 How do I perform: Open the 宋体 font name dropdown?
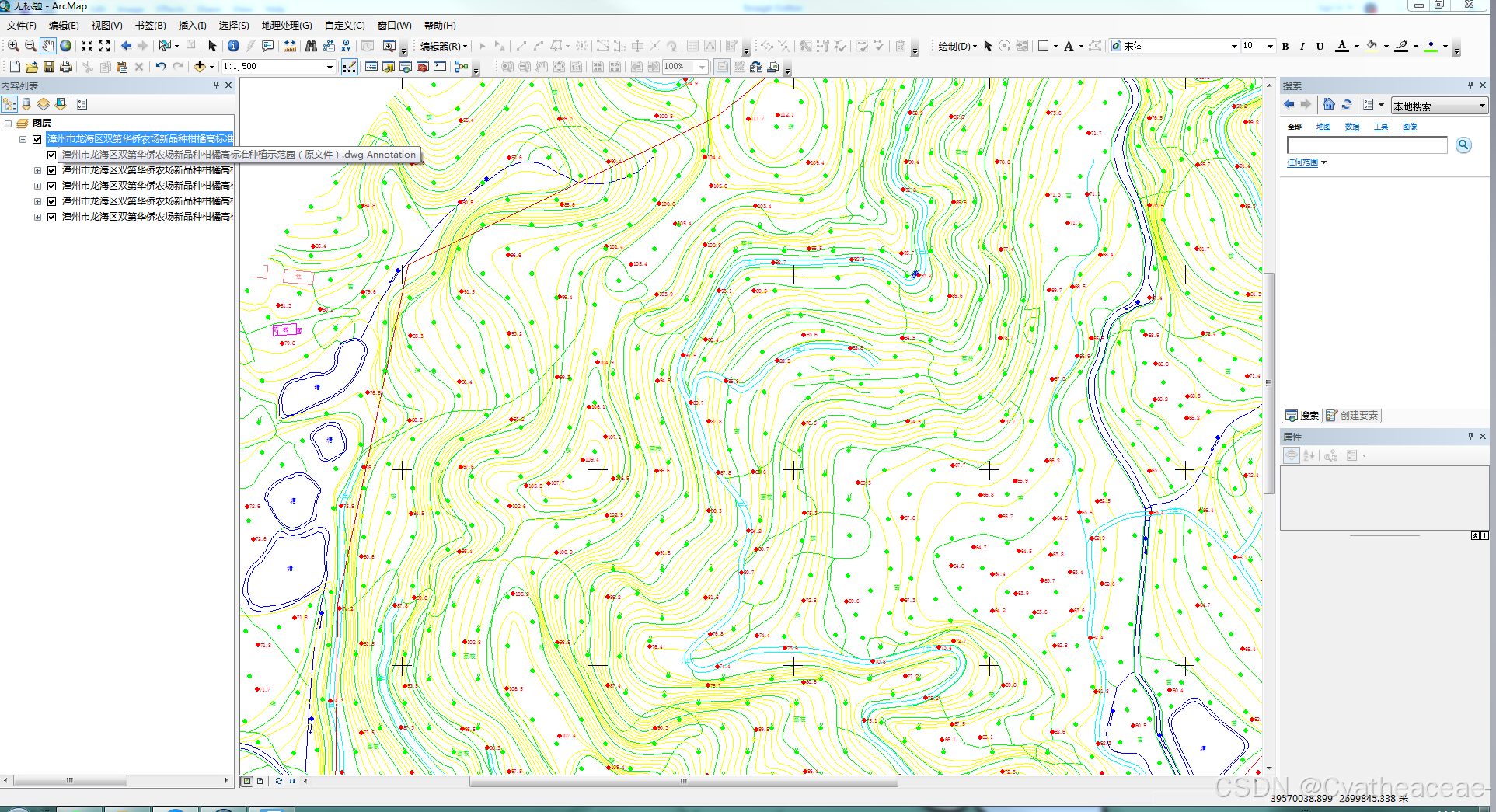coord(1234,46)
